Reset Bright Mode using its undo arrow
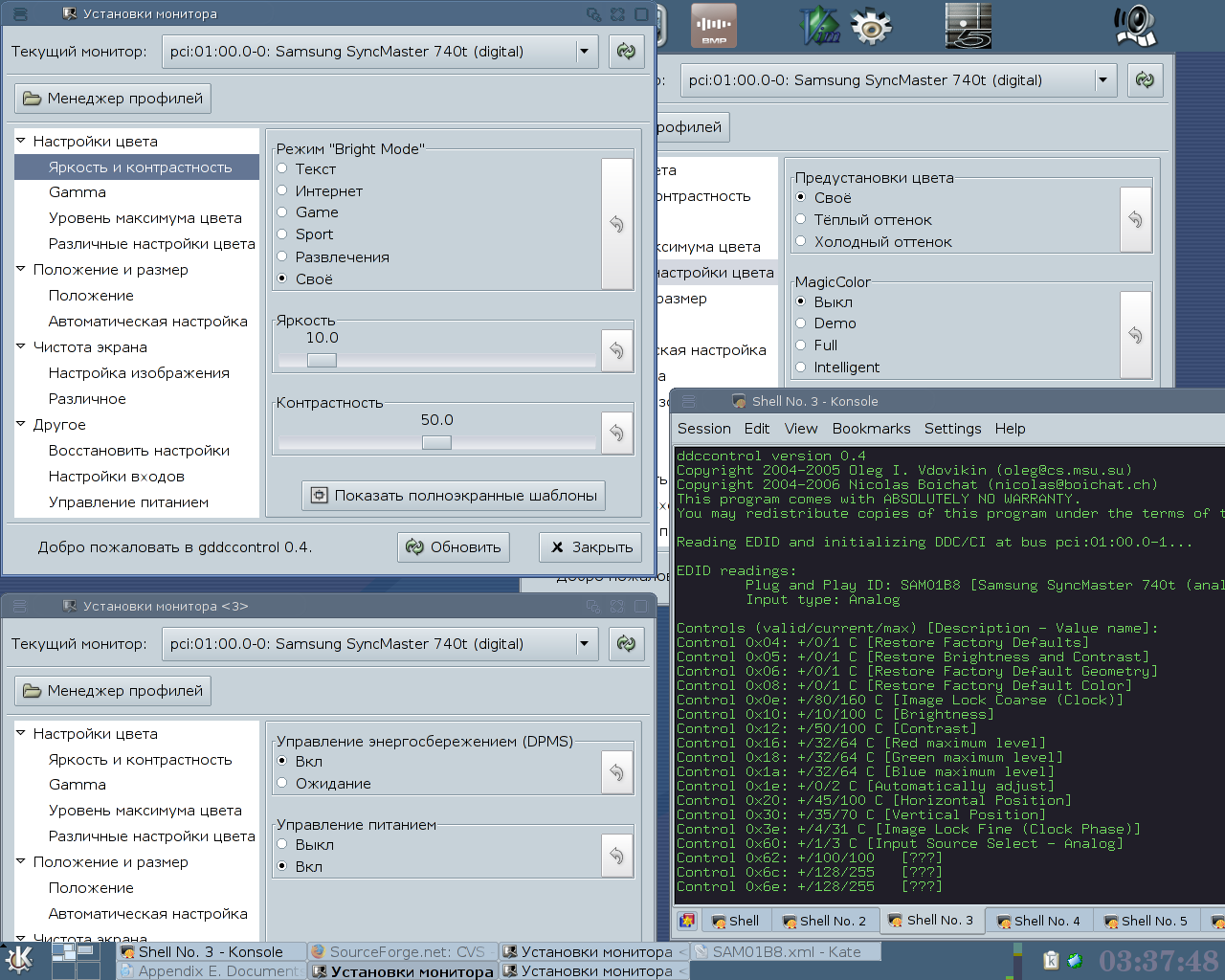1225x980 pixels. coord(617,224)
